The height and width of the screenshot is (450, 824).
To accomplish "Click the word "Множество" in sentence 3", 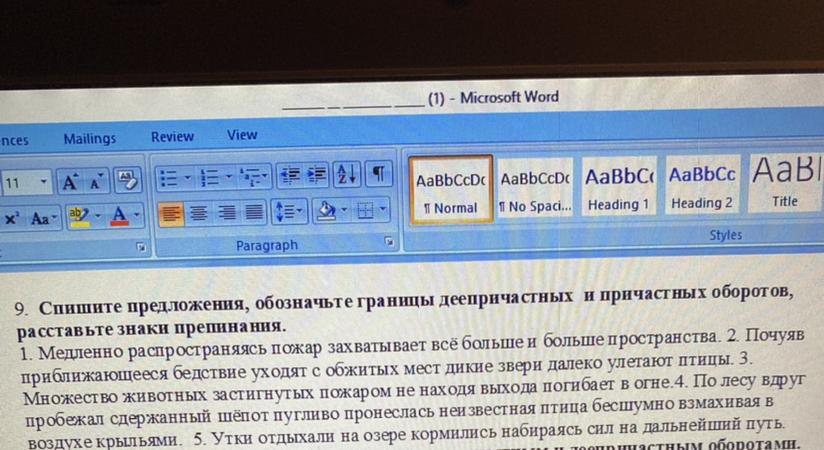I will click(71, 397).
